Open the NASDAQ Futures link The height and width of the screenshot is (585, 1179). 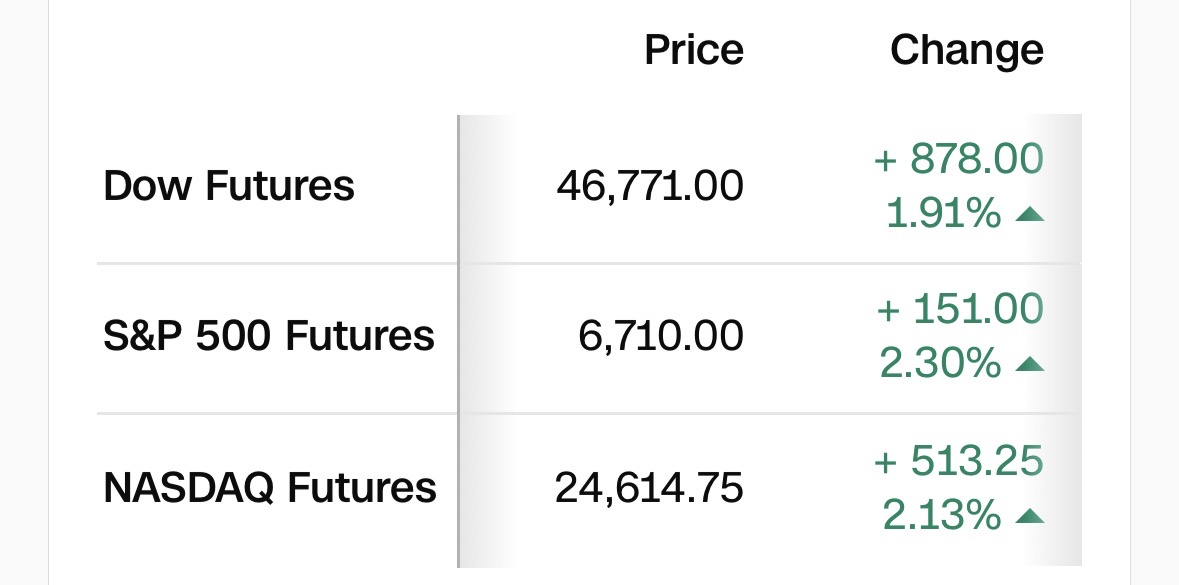click(270, 488)
